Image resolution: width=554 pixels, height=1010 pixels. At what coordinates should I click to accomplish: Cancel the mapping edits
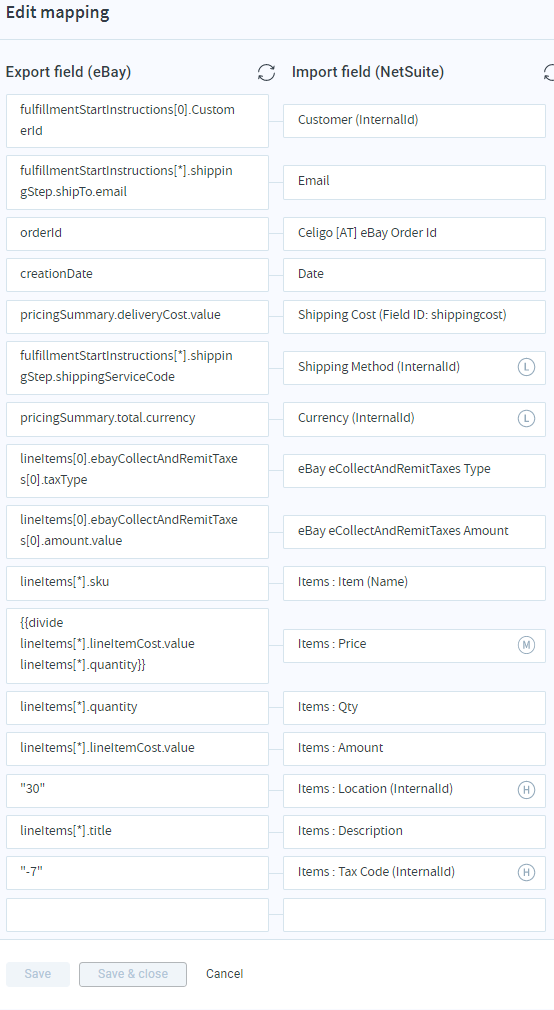click(224, 974)
